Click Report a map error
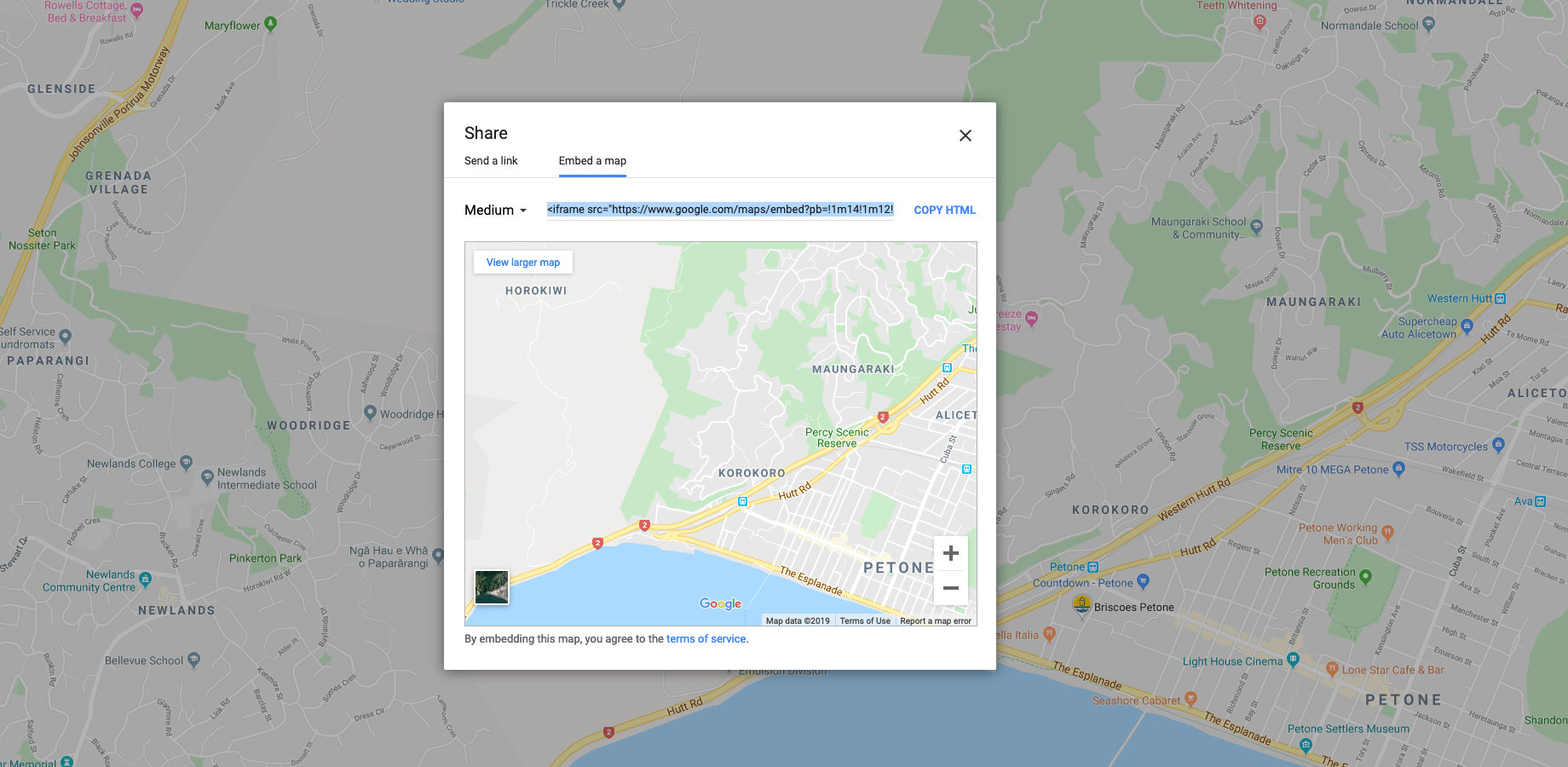1568x767 pixels. pos(936,620)
